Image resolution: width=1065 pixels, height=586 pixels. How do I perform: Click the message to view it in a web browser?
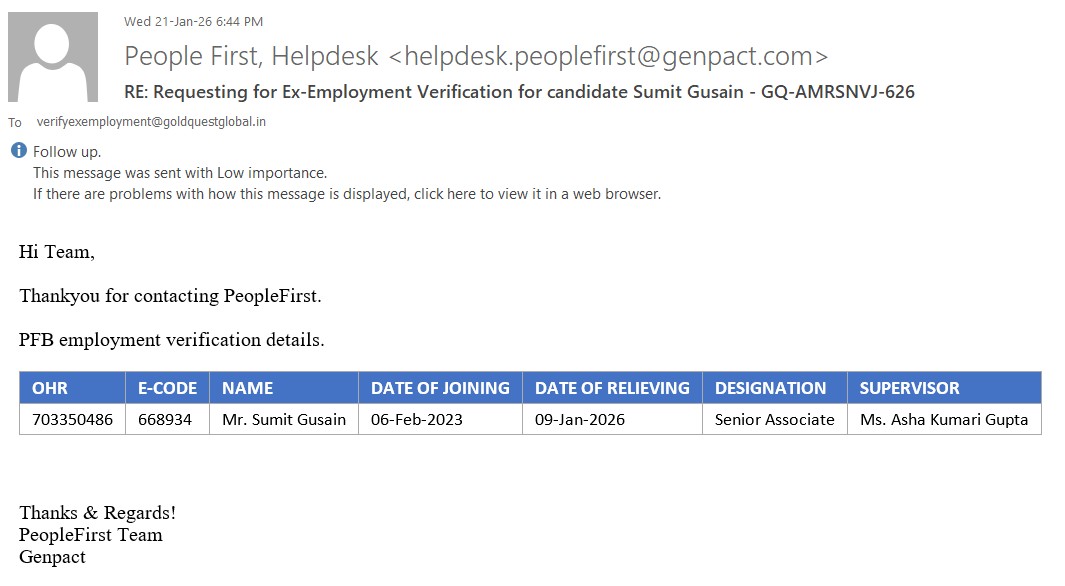click(347, 194)
